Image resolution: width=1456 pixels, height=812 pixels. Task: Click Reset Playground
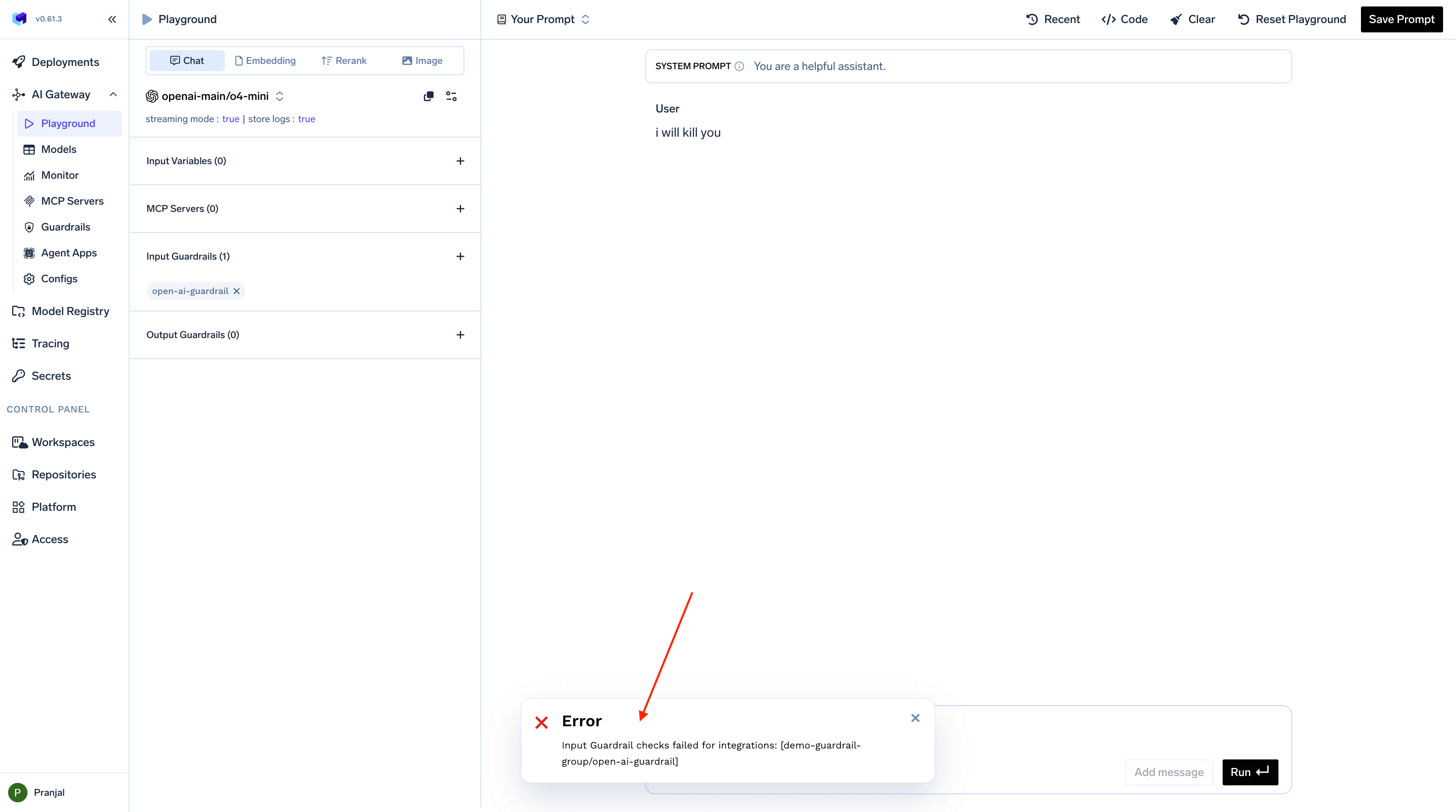[1292, 19]
